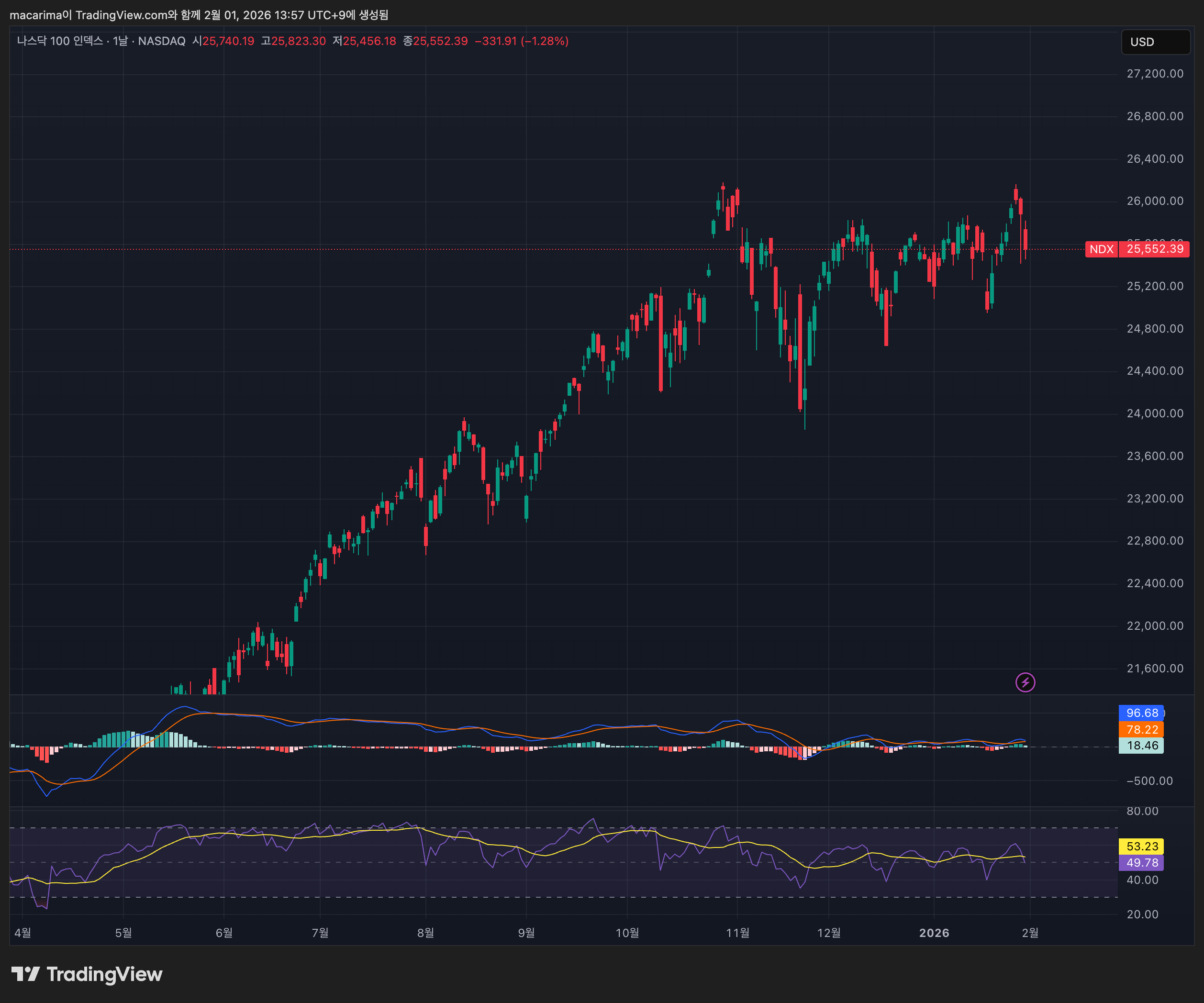The height and width of the screenshot is (1003, 1204).
Task: Click the 80.00 RSI axis label
Action: [x=1143, y=811]
